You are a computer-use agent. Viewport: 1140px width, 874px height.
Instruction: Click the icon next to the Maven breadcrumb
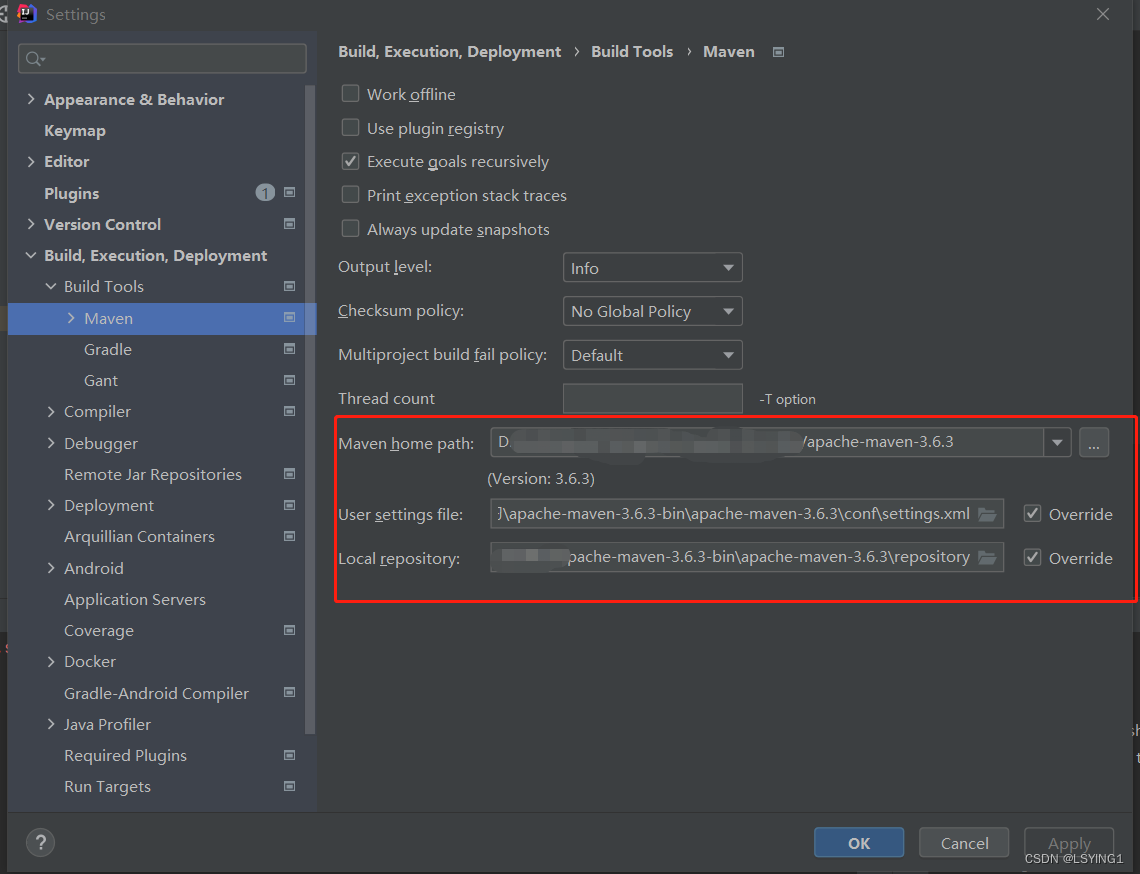778,52
